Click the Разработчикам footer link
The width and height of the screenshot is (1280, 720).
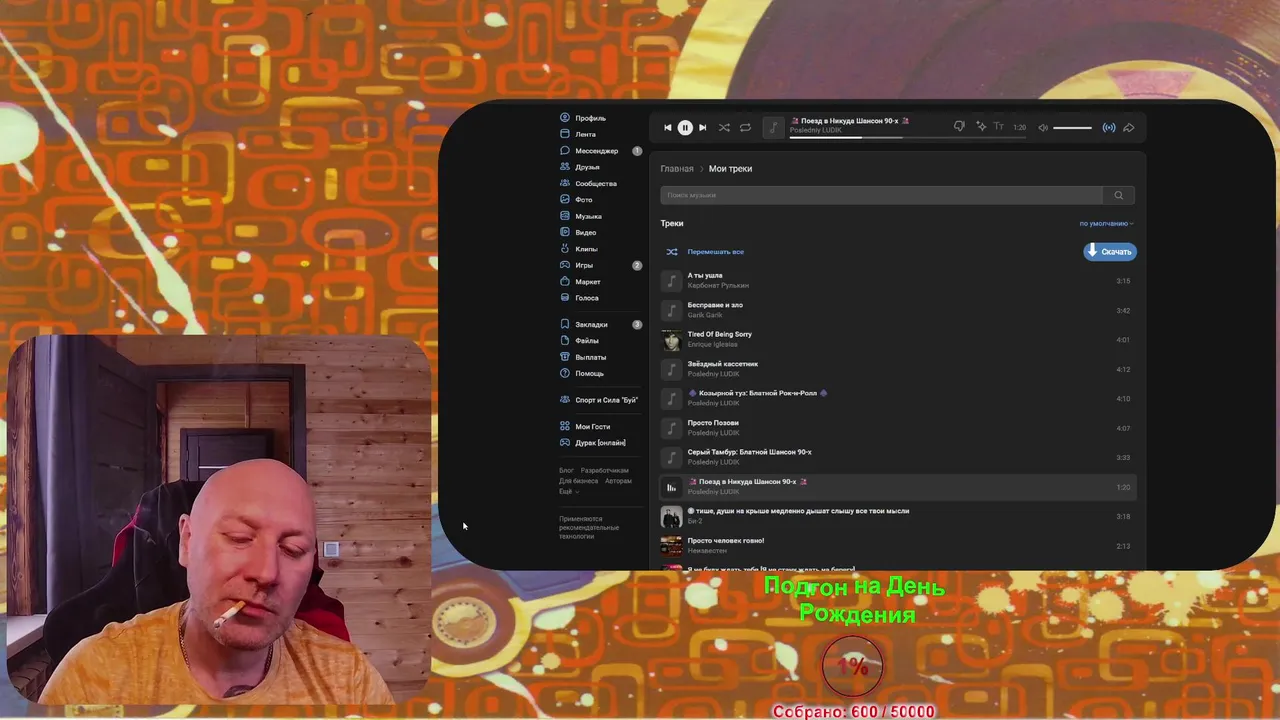click(x=604, y=470)
